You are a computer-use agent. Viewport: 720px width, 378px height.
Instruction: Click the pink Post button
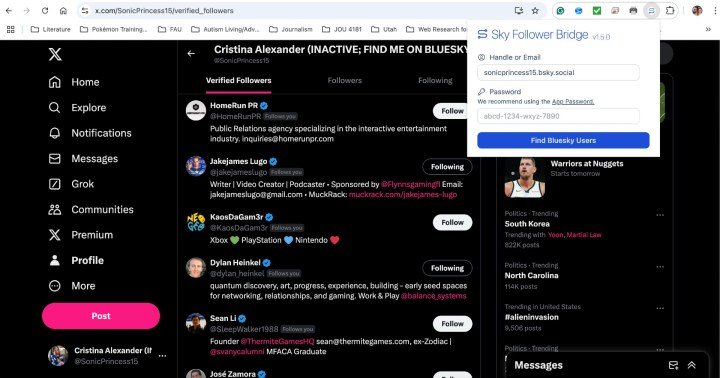(101, 316)
